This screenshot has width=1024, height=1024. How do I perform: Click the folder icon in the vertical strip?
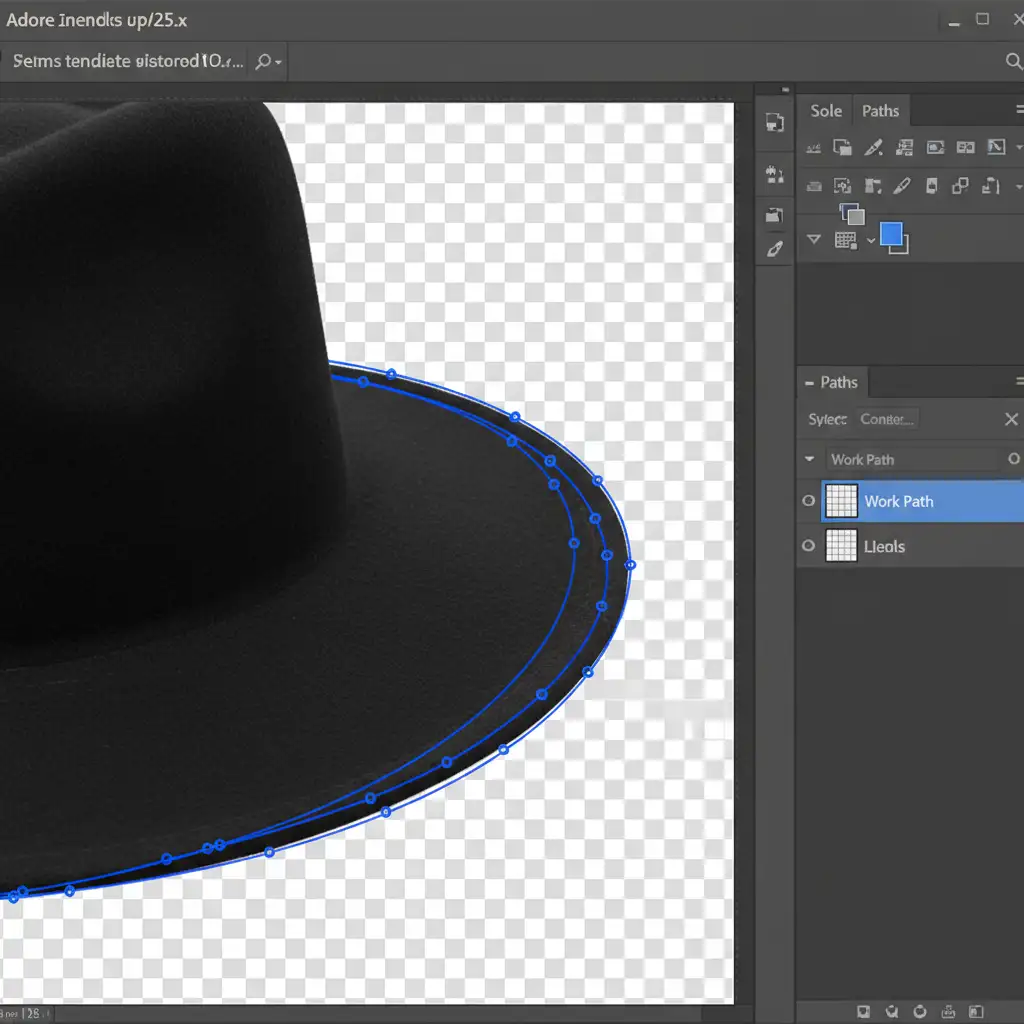point(774,214)
